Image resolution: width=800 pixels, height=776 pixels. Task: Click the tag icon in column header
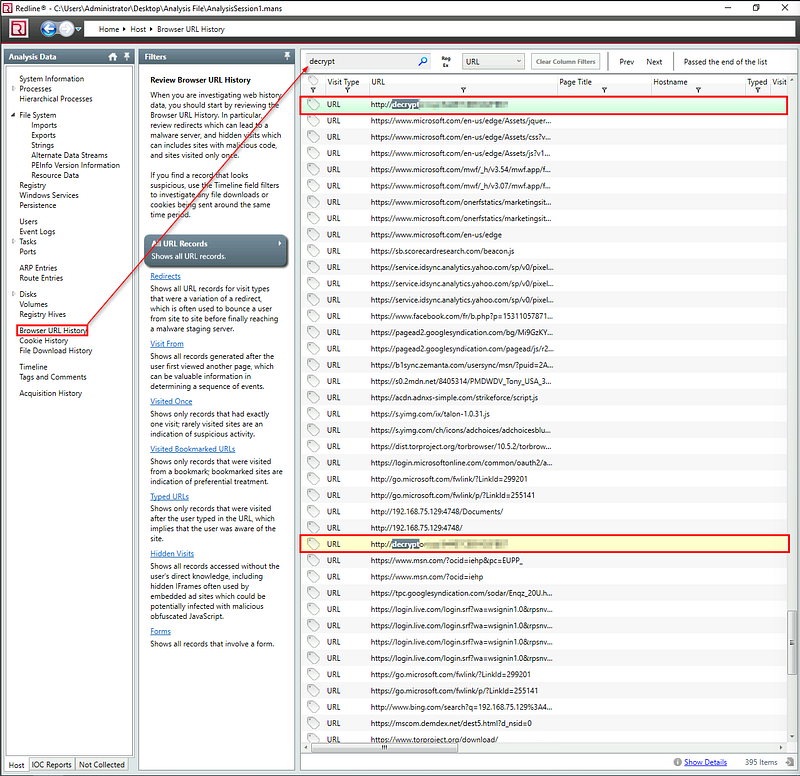(x=313, y=81)
